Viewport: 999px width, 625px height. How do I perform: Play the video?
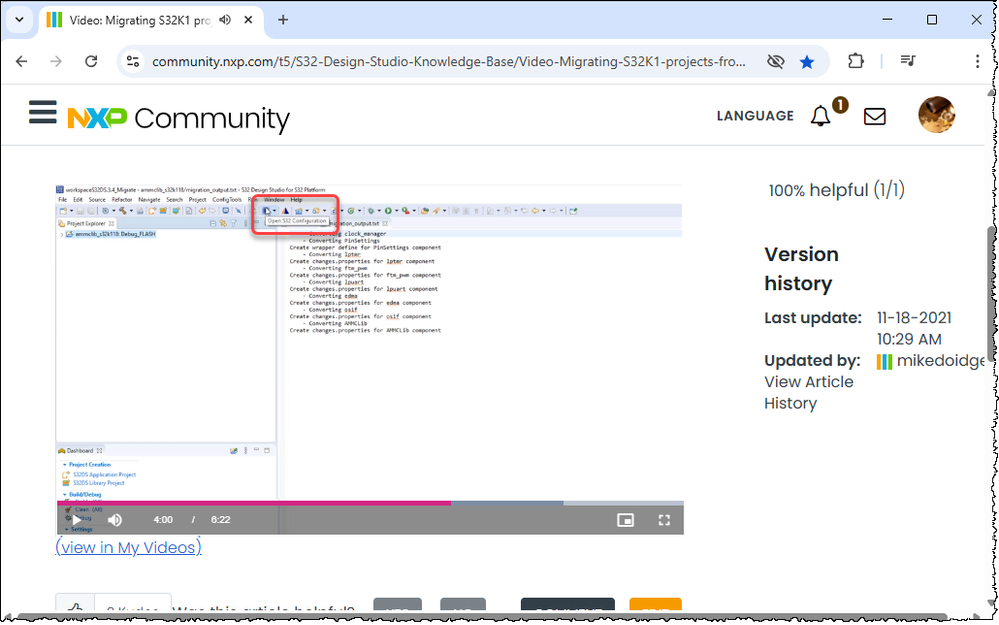[x=76, y=520]
